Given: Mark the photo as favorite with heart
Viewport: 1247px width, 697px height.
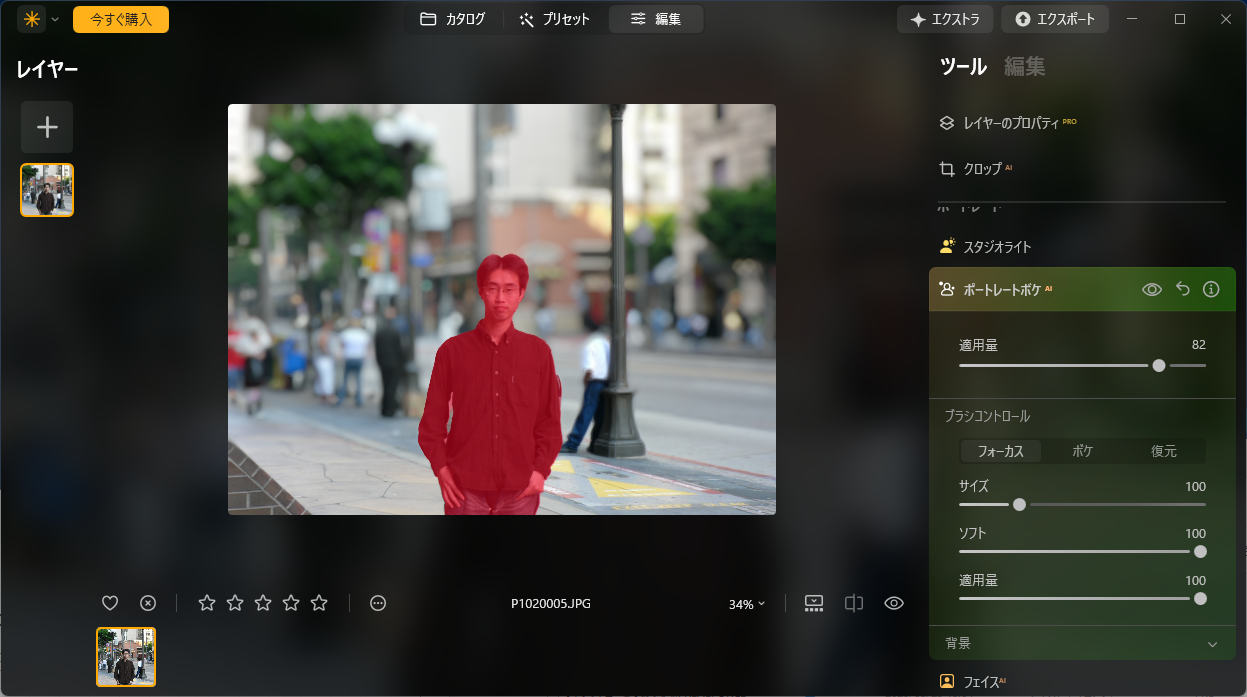Looking at the screenshot, I should [x=109, y=602].
